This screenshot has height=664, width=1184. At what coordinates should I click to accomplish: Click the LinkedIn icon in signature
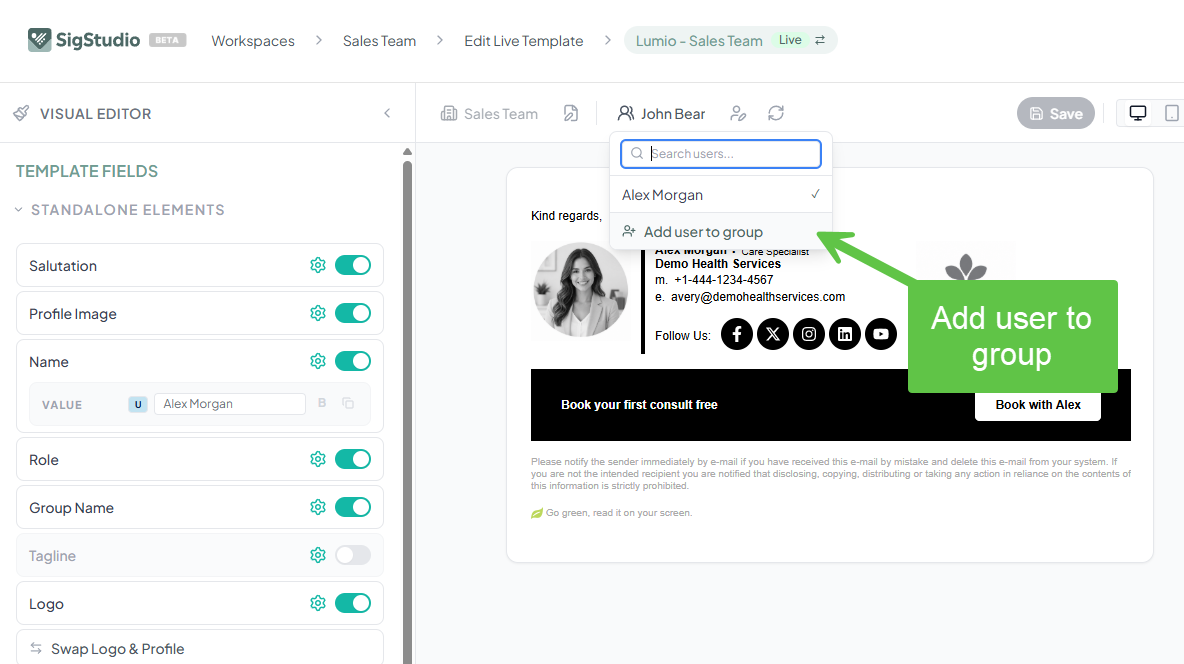(x=845, y=334)
